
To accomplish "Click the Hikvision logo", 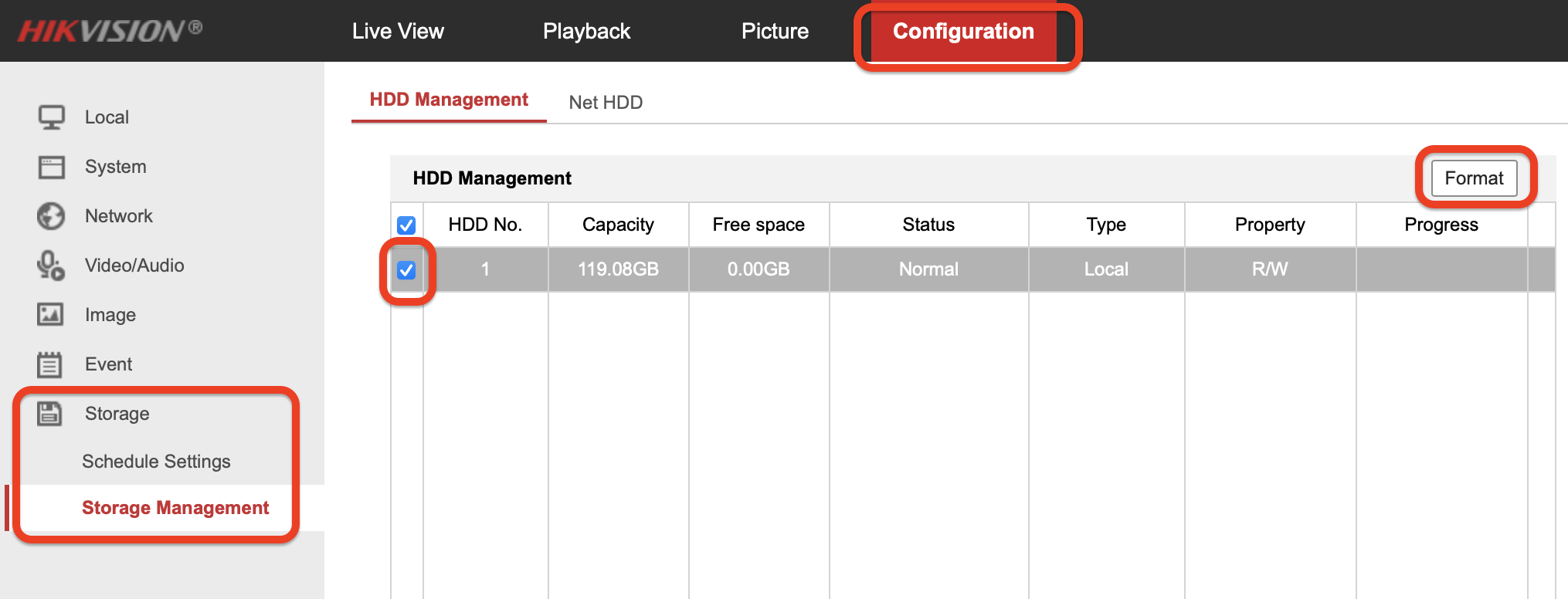I will coord(110,31).
